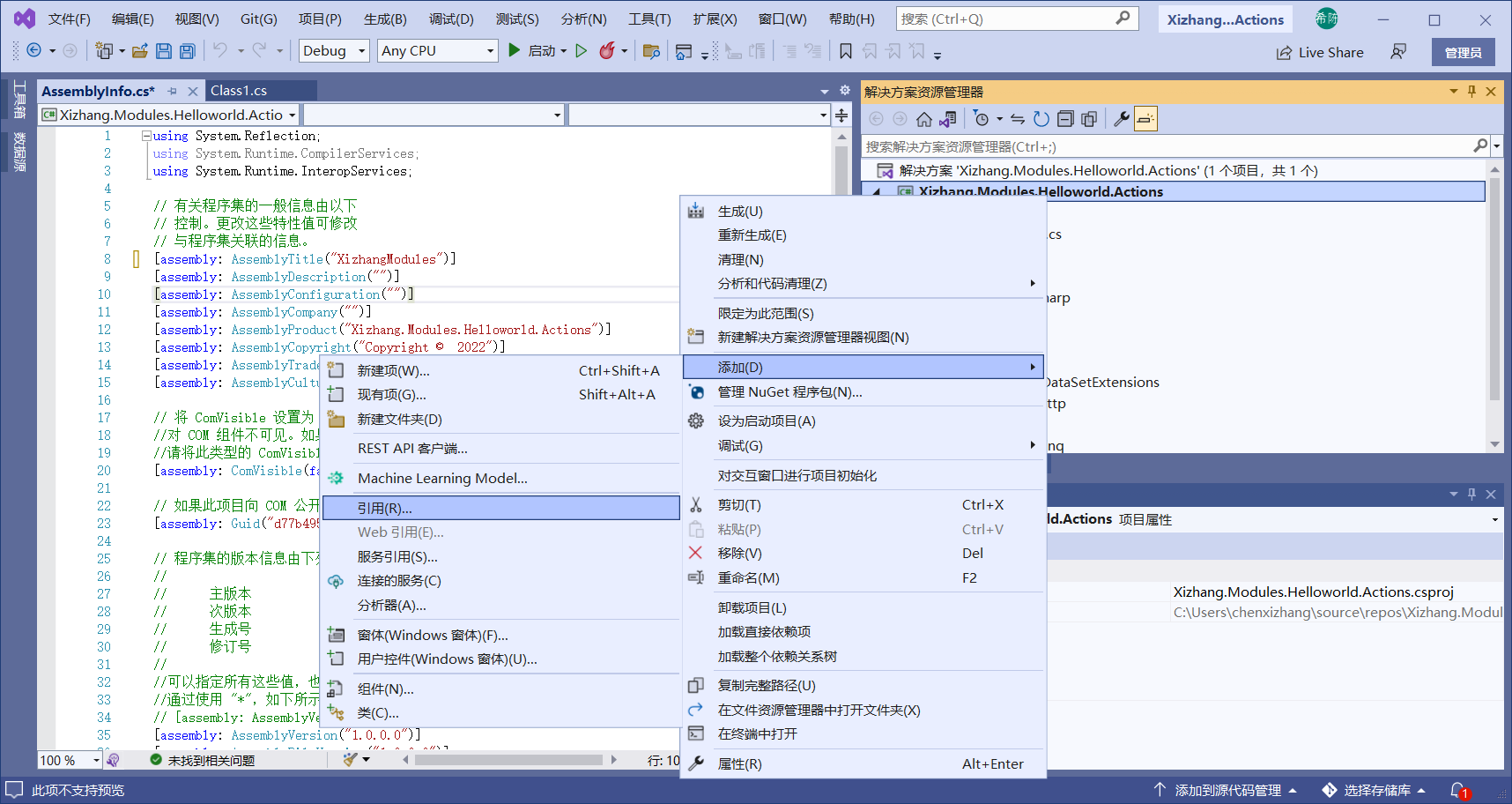Click the Undo arrow icon
This screenshot has height=804, width=1512.
[x=220, y=51]
